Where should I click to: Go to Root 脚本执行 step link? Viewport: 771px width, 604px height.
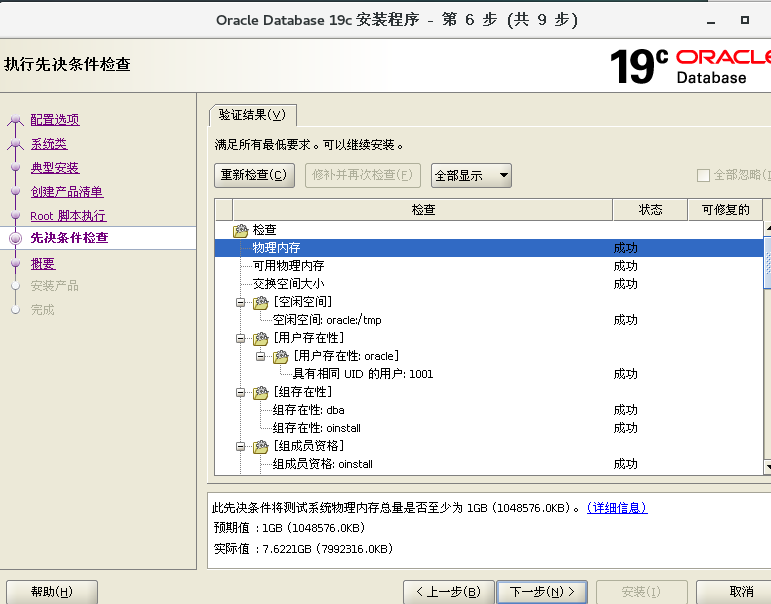68,216
